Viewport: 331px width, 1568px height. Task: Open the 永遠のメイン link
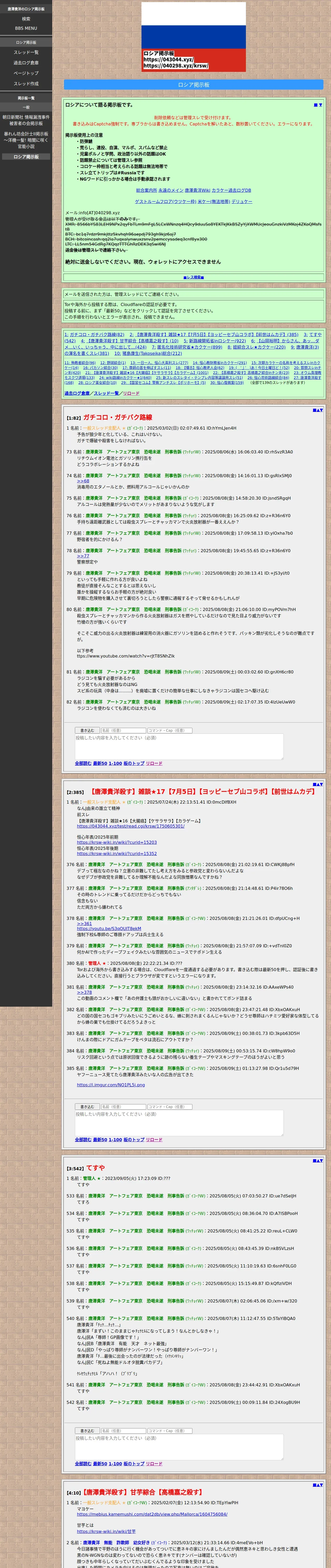click(x=171, y=191)
